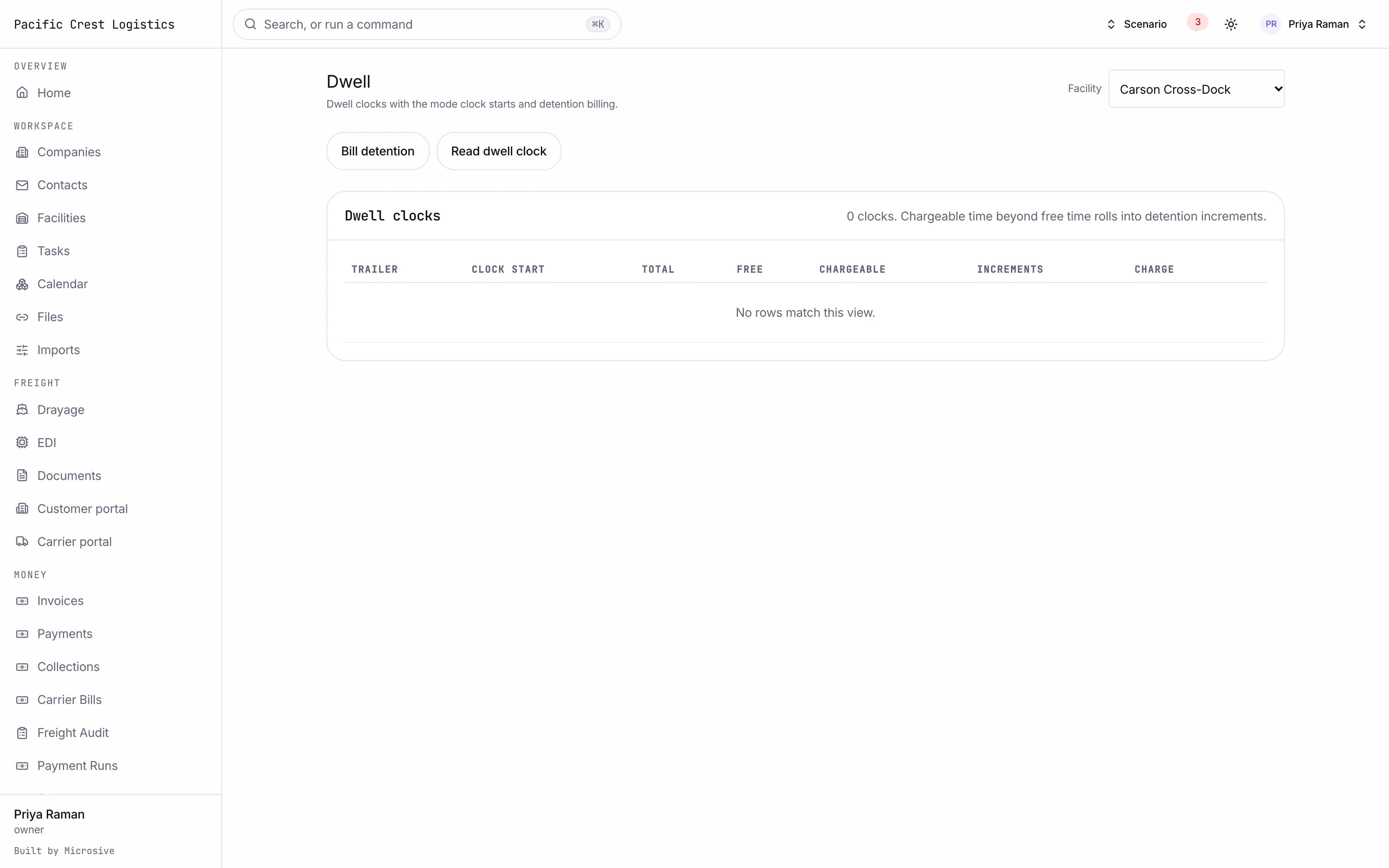Click the CLOCK START column header
Image resolution: width=1389 pixels, height=868 pixels.
click(508, 269)
